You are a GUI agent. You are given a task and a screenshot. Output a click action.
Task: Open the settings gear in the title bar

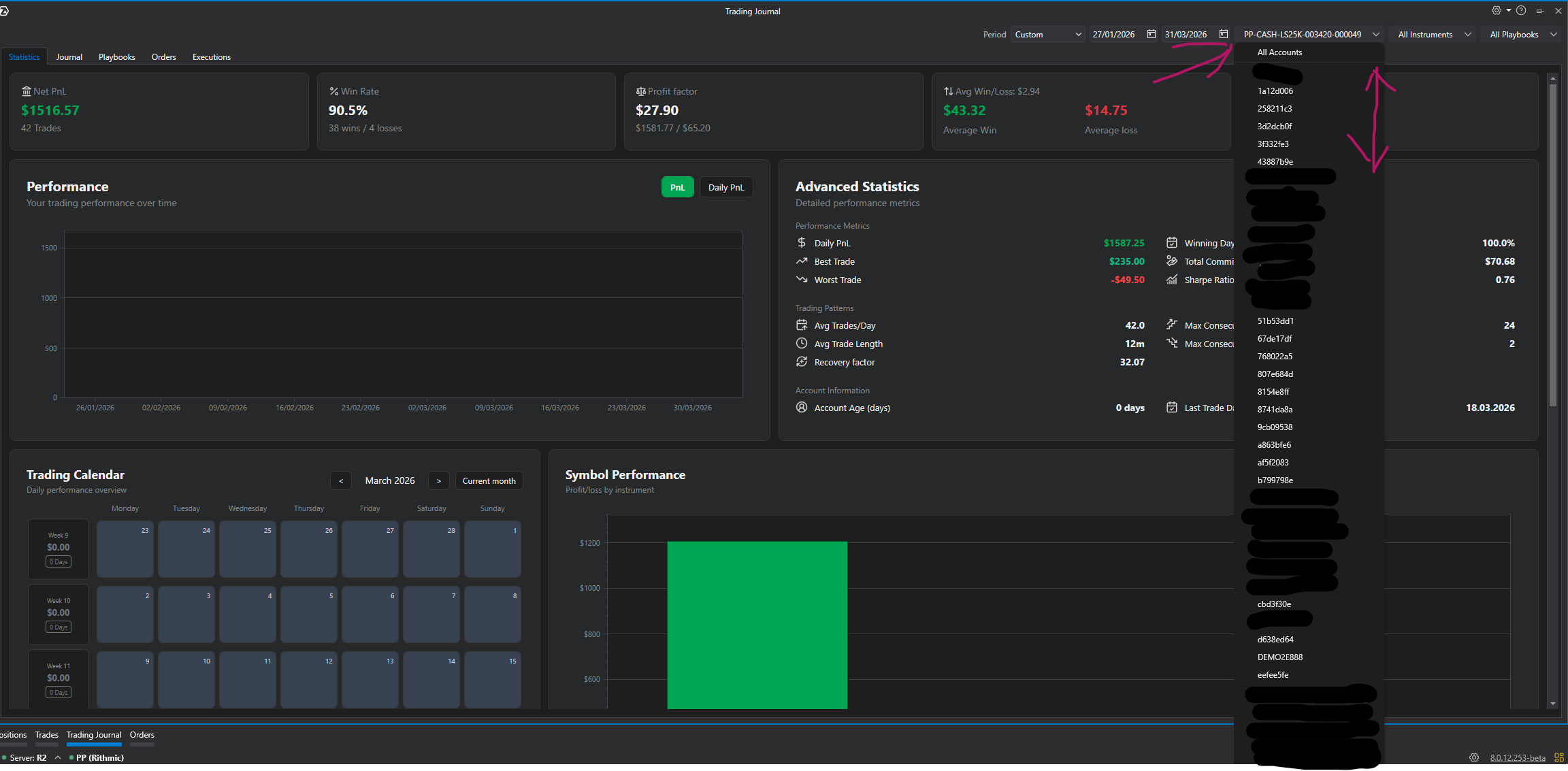point(1496,10)
